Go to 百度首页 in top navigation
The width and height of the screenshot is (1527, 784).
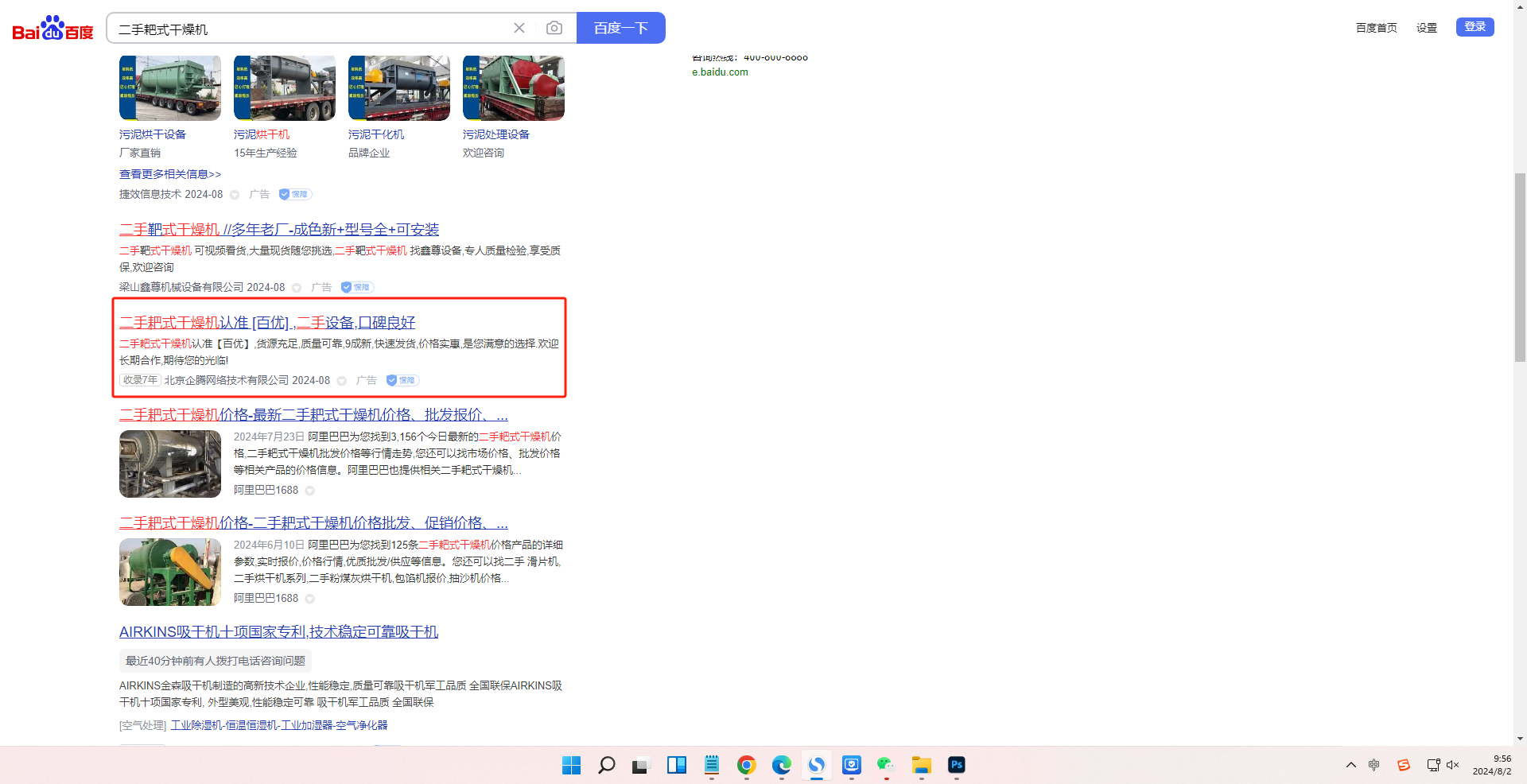(x=1376, y=28)
